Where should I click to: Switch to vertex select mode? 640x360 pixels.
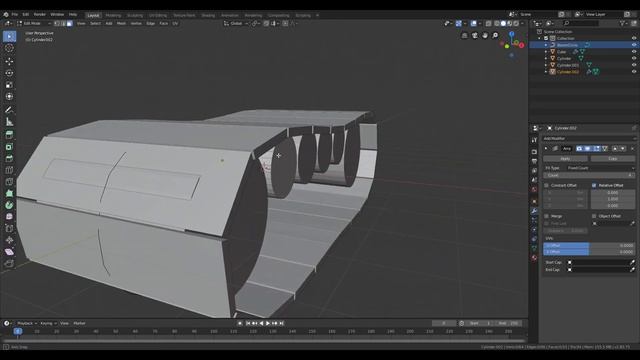(x=57, y=24)
